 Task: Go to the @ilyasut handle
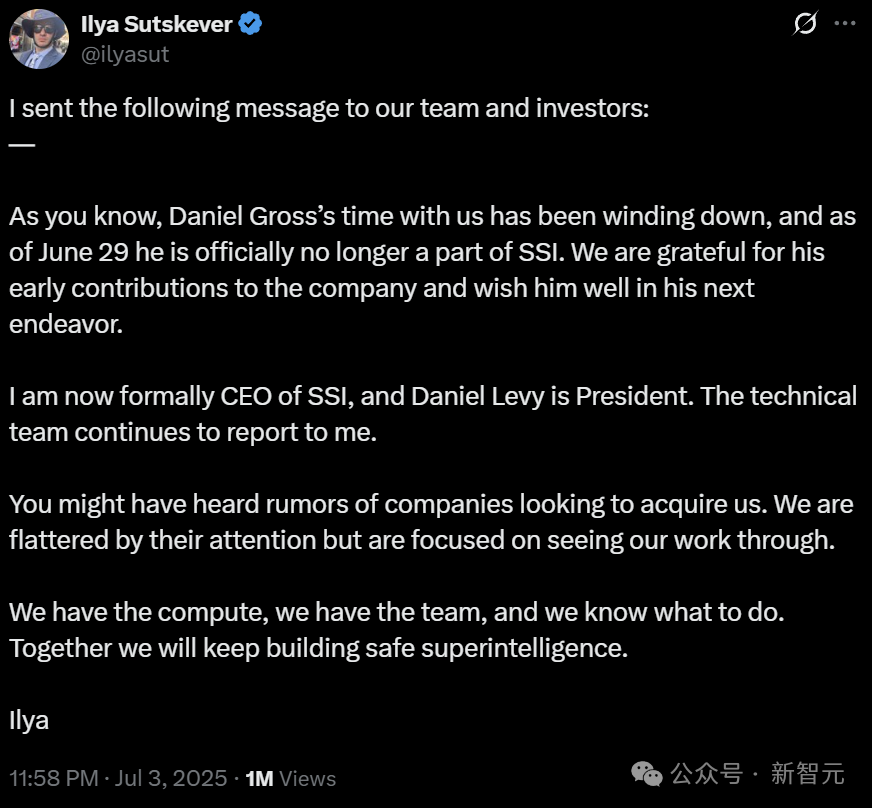click(124, 55)
